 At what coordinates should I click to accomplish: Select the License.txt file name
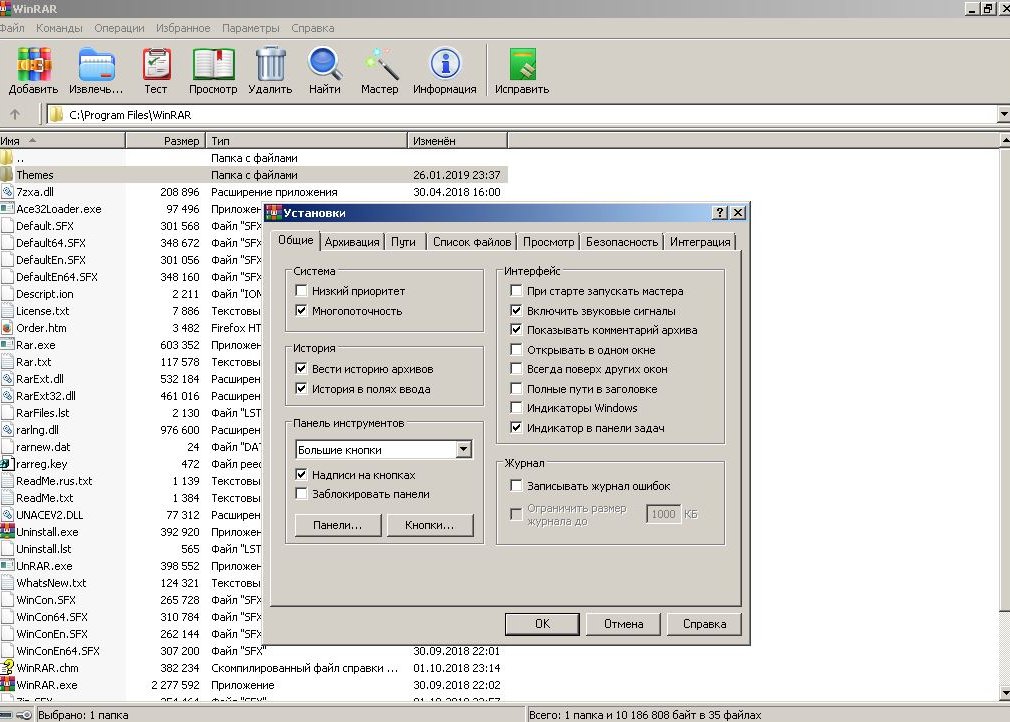pyautogui.click(x=43, y=311)
